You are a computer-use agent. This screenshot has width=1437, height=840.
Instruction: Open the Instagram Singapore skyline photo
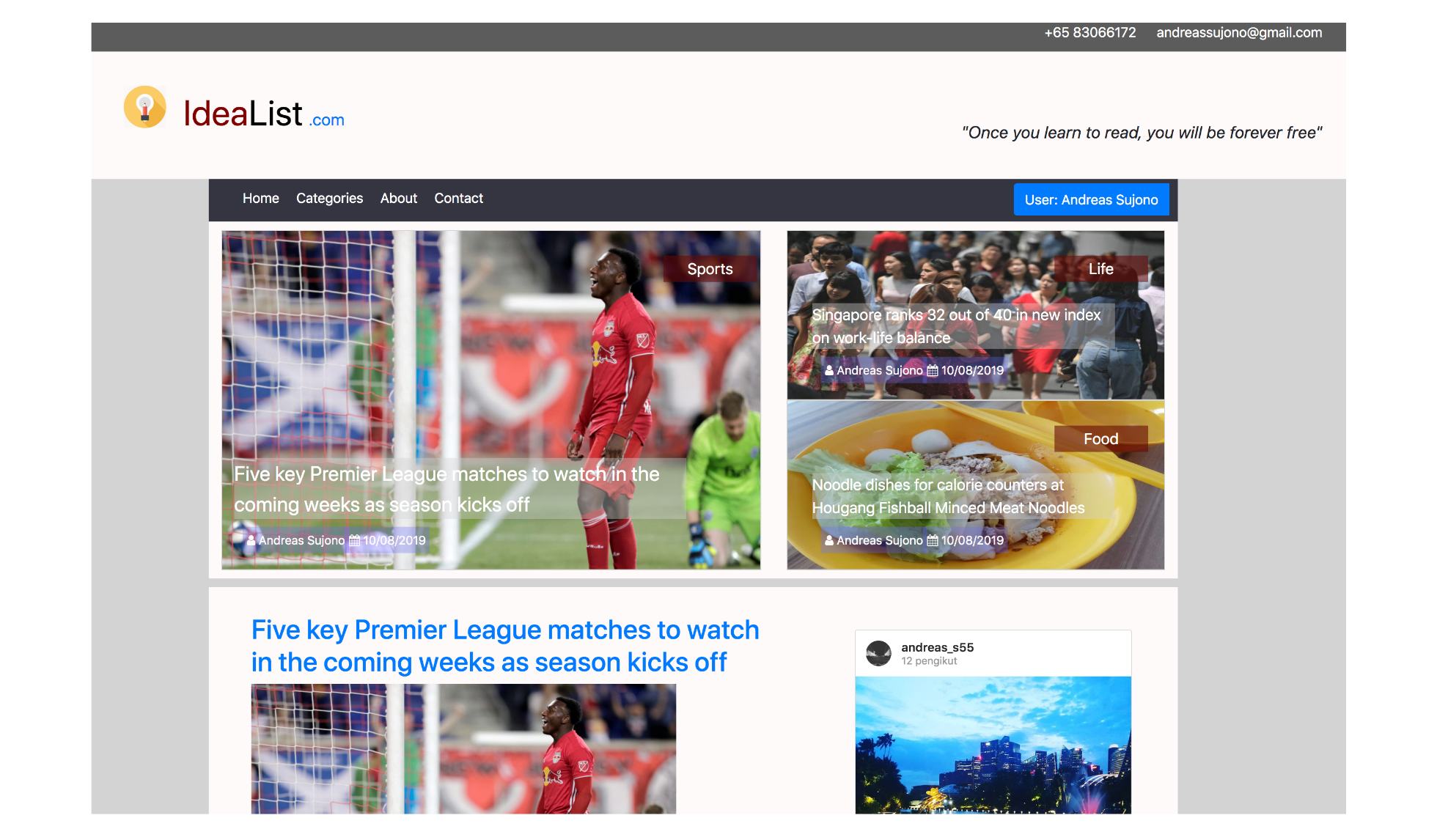click(993, 744)
